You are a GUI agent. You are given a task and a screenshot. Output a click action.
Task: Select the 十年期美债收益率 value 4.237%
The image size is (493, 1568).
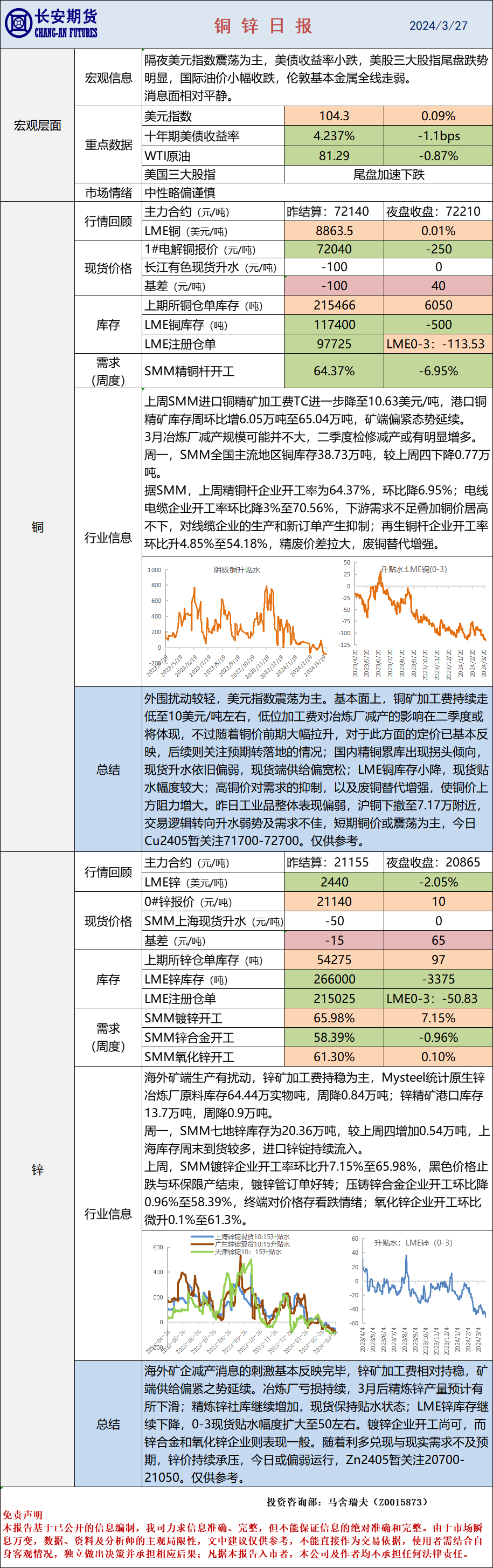(x=334, y=136)
